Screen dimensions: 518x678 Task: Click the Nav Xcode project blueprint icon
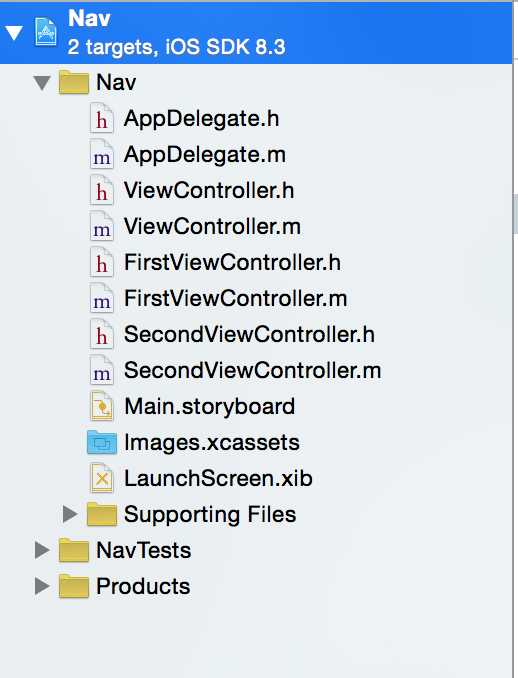pyautogui.click(x=45, y=32)
